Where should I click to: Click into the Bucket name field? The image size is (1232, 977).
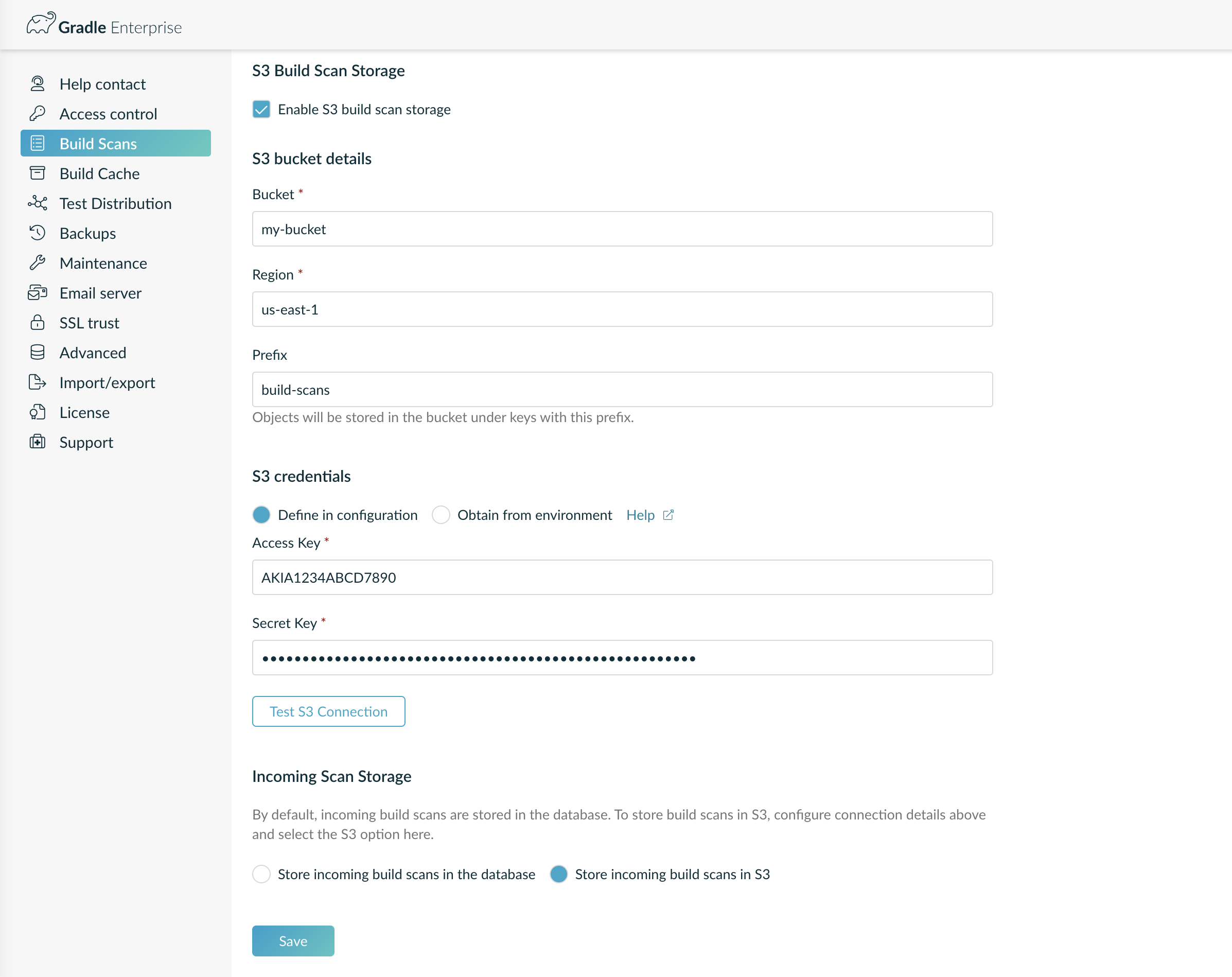622,229
